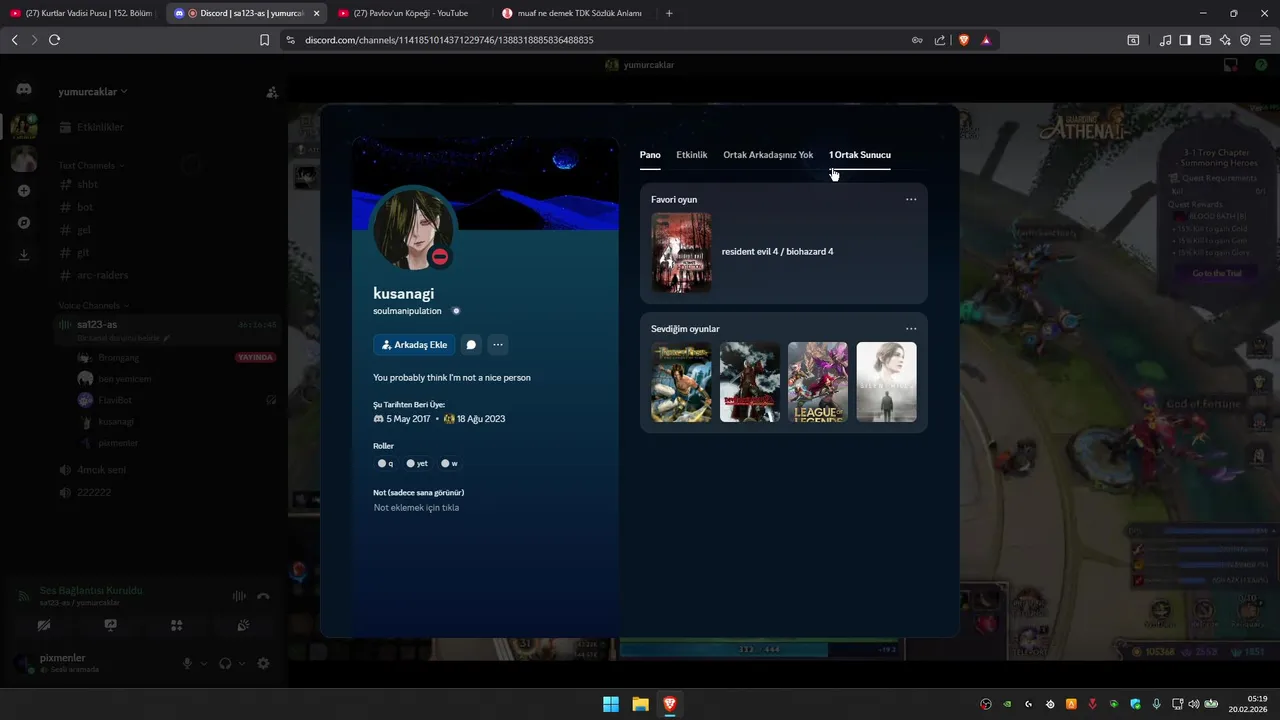Screen dimensions: 1280x720
Task: Open the Ortak Arkadaşınız Yok tab
Action: [768, 155]
